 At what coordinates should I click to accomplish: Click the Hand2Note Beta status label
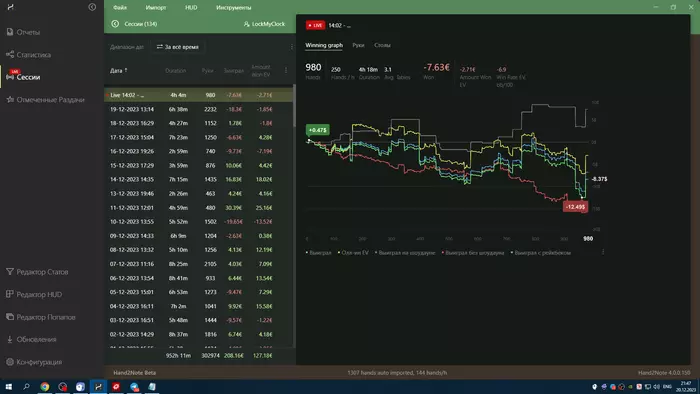click(x=134, y=373)
